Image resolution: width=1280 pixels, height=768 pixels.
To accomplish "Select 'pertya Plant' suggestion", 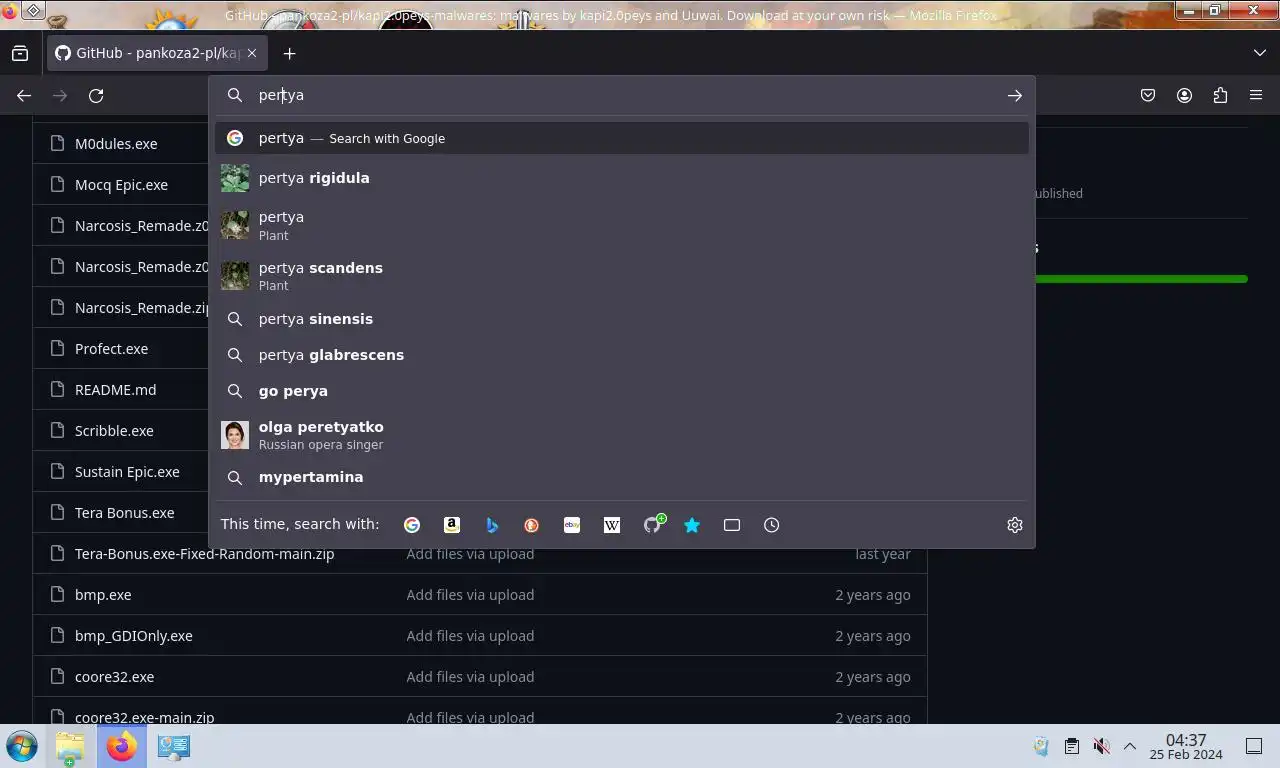I will click(622, 225).
